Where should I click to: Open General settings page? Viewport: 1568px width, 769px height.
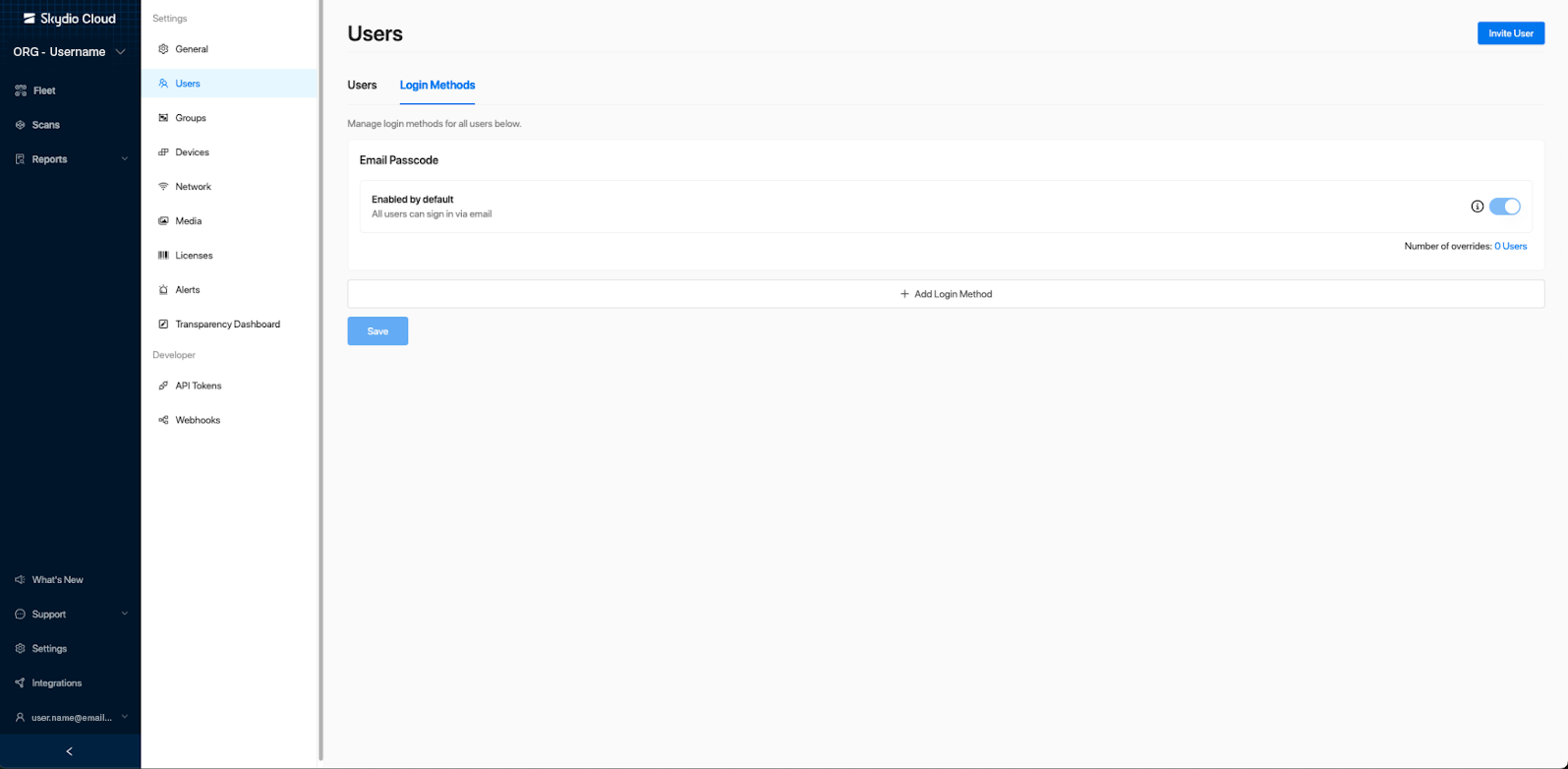tap(230, 49)
